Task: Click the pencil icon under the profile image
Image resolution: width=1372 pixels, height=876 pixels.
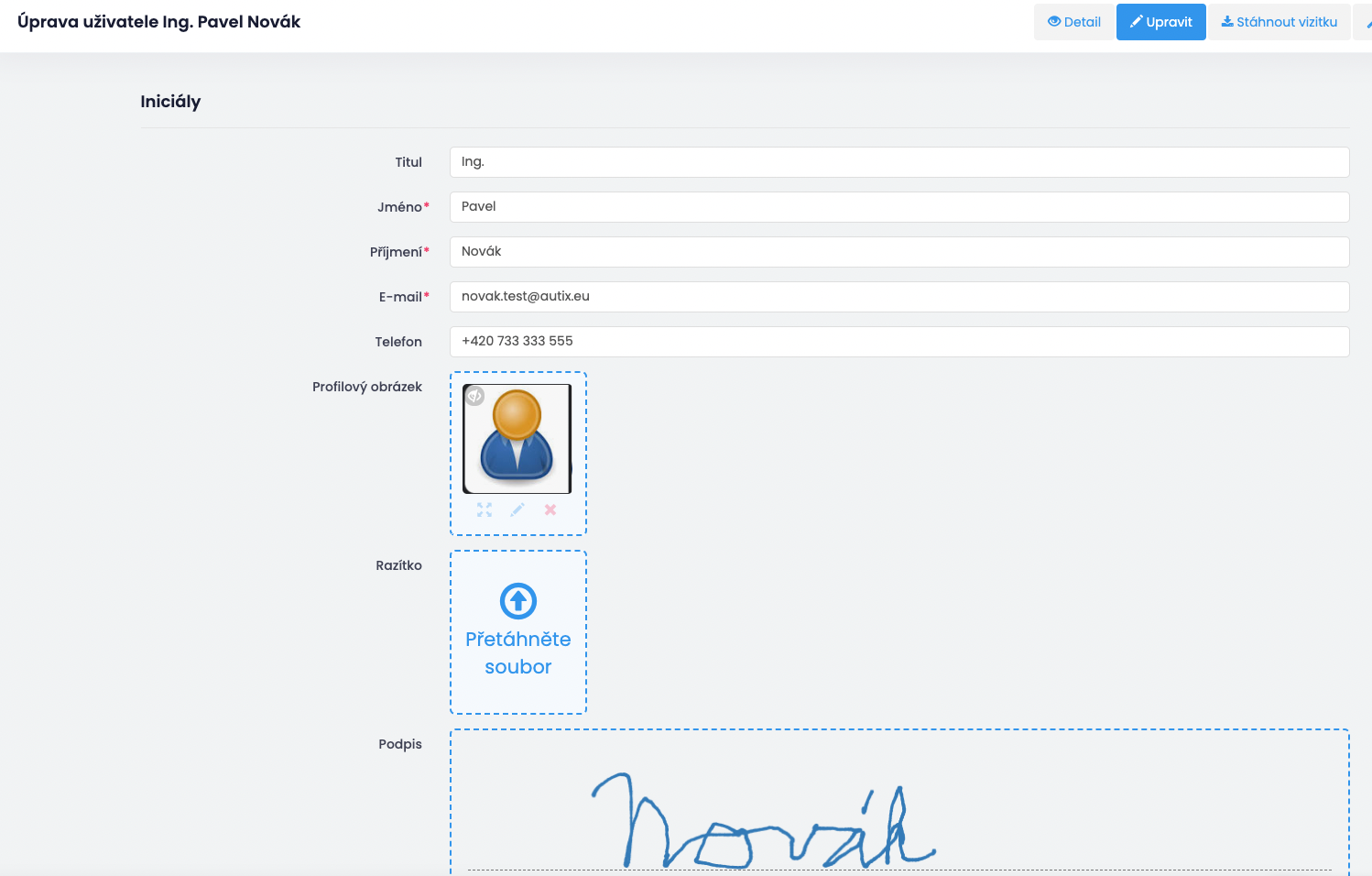Action: click(517, 509)
